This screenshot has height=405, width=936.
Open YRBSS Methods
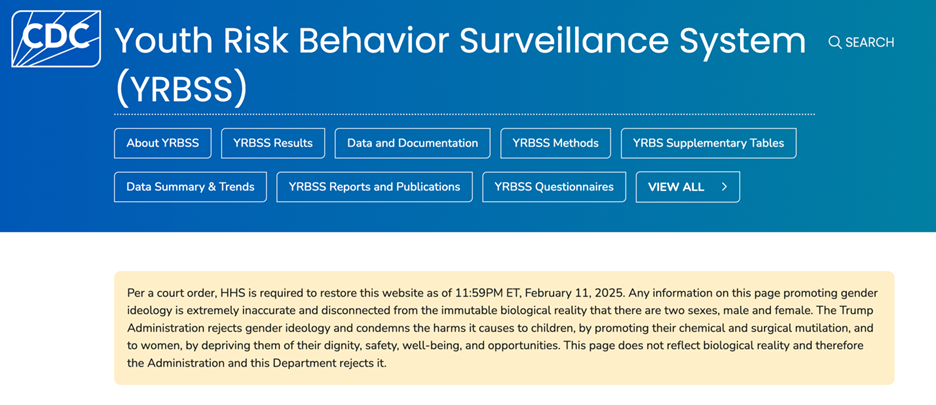tap(555, 143)
